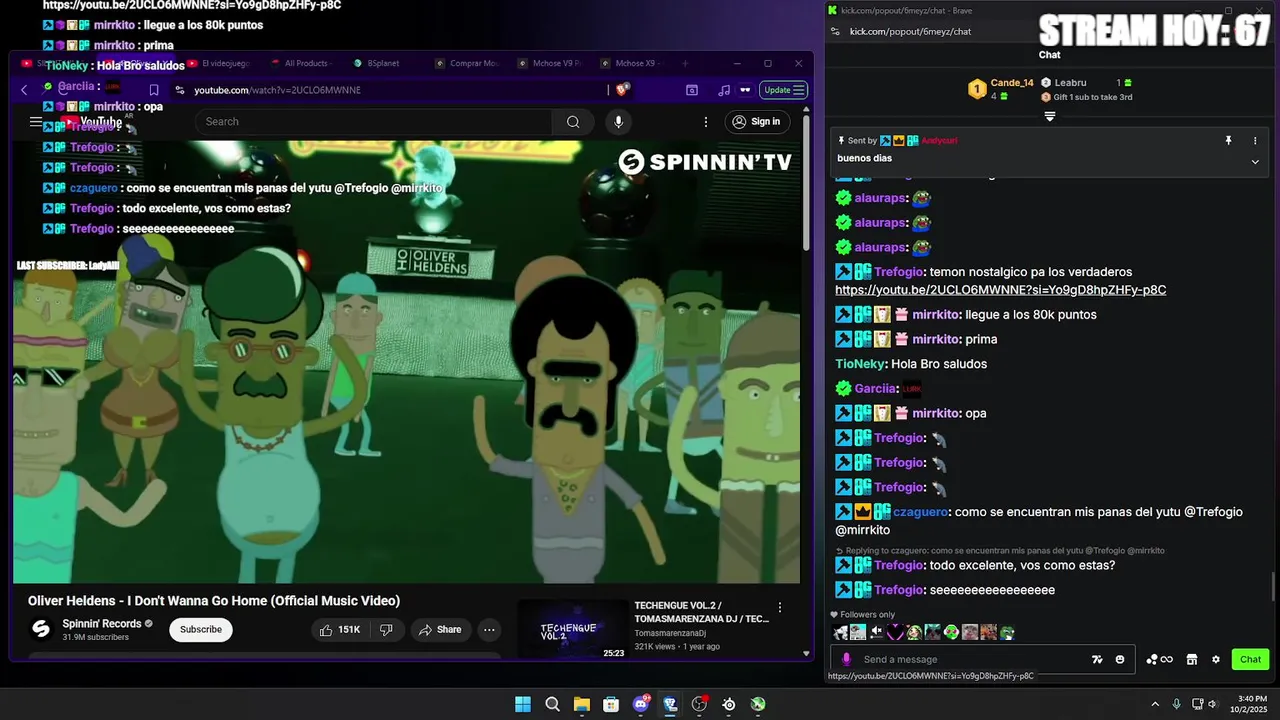Open YouTube settings three-dot menu beside Sign in
Viewport: 1280px width, 720px height.
click(x=706, y=122)
